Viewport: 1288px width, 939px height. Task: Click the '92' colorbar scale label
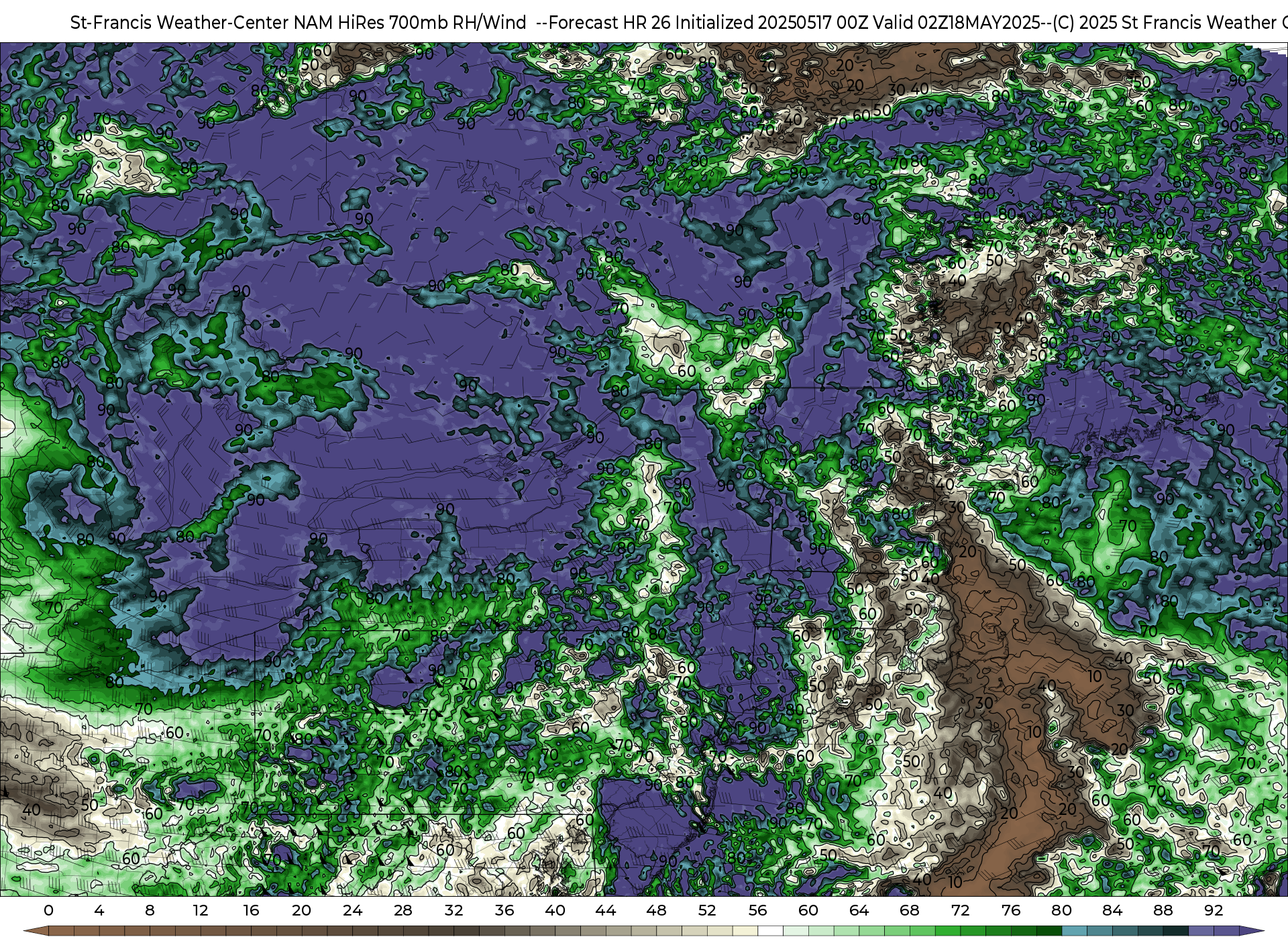point(1213,910)
